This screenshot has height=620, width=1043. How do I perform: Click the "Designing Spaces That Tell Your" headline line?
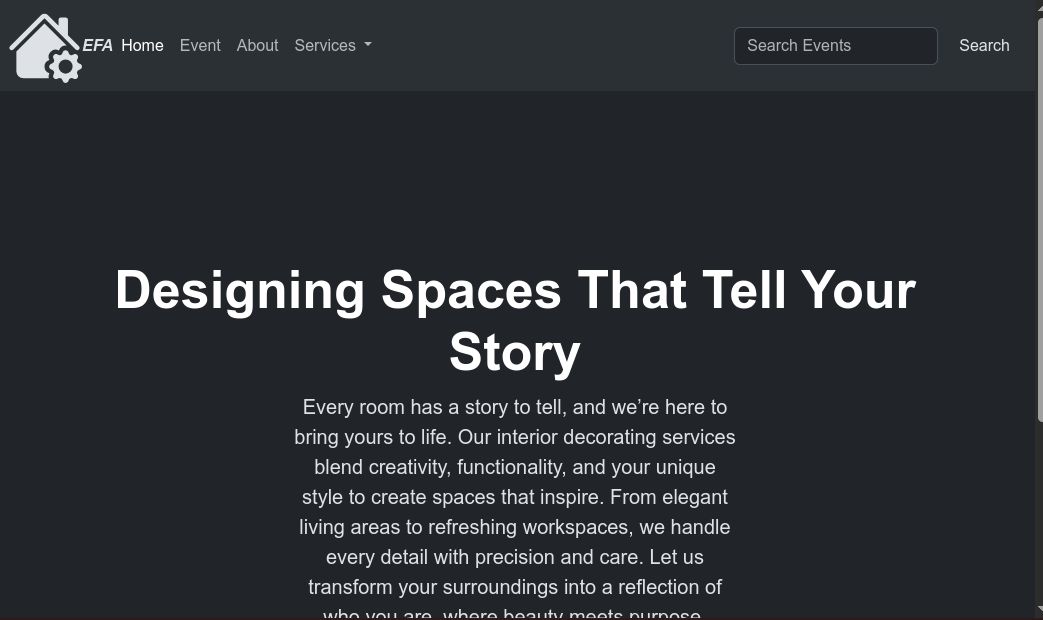point(515,290)
